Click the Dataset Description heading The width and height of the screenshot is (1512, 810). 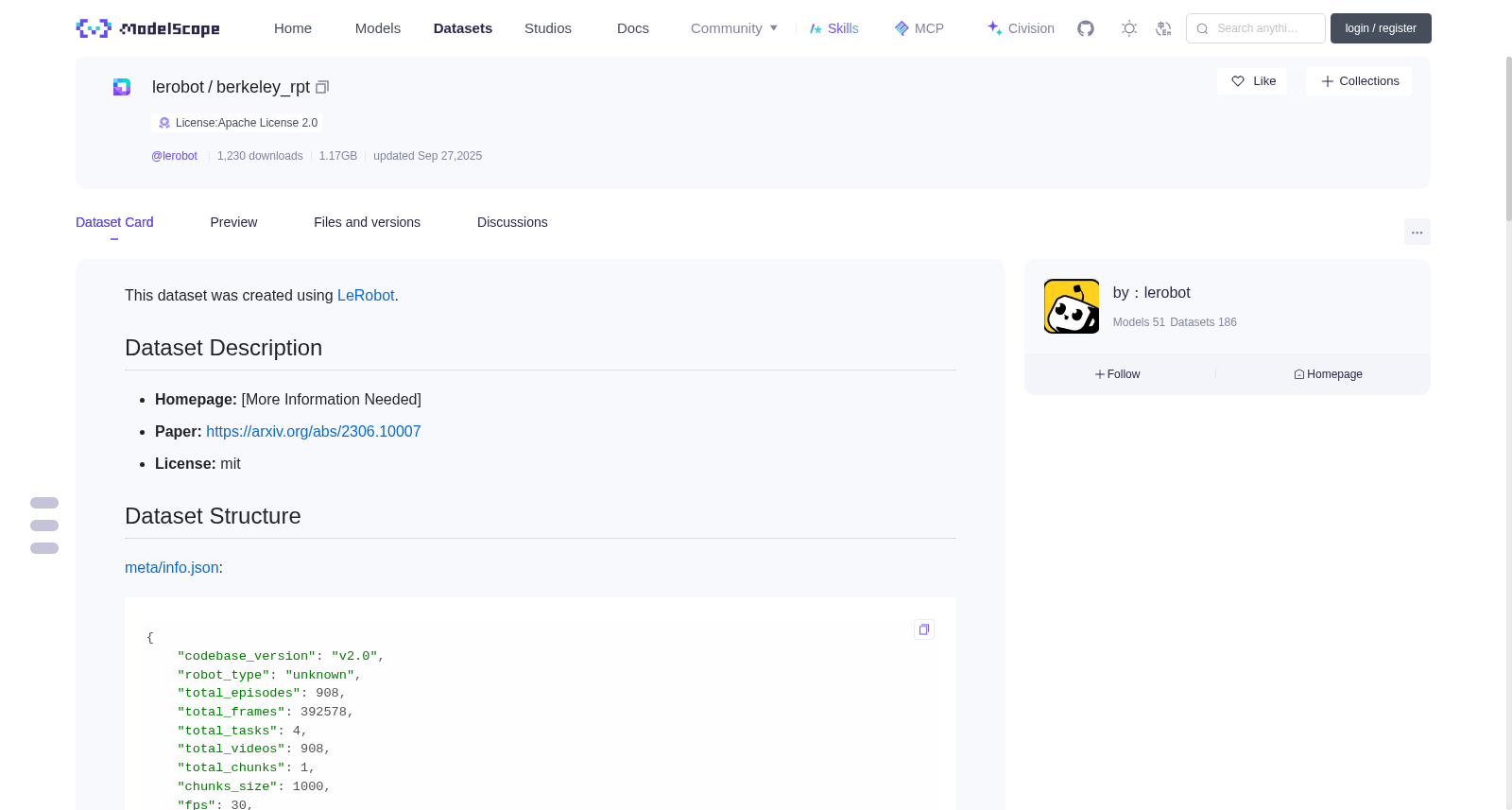tap(223, 348)
